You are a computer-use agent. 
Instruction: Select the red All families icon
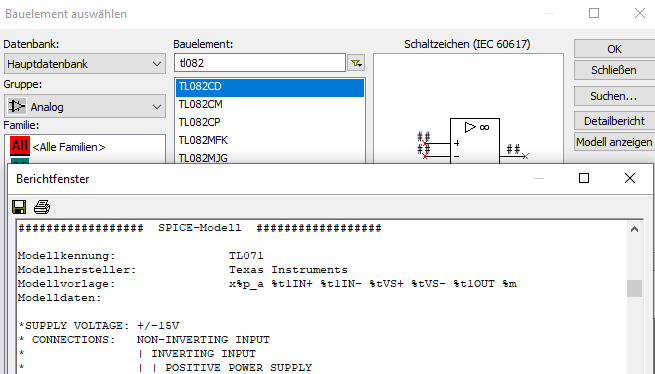click(20, 146)
